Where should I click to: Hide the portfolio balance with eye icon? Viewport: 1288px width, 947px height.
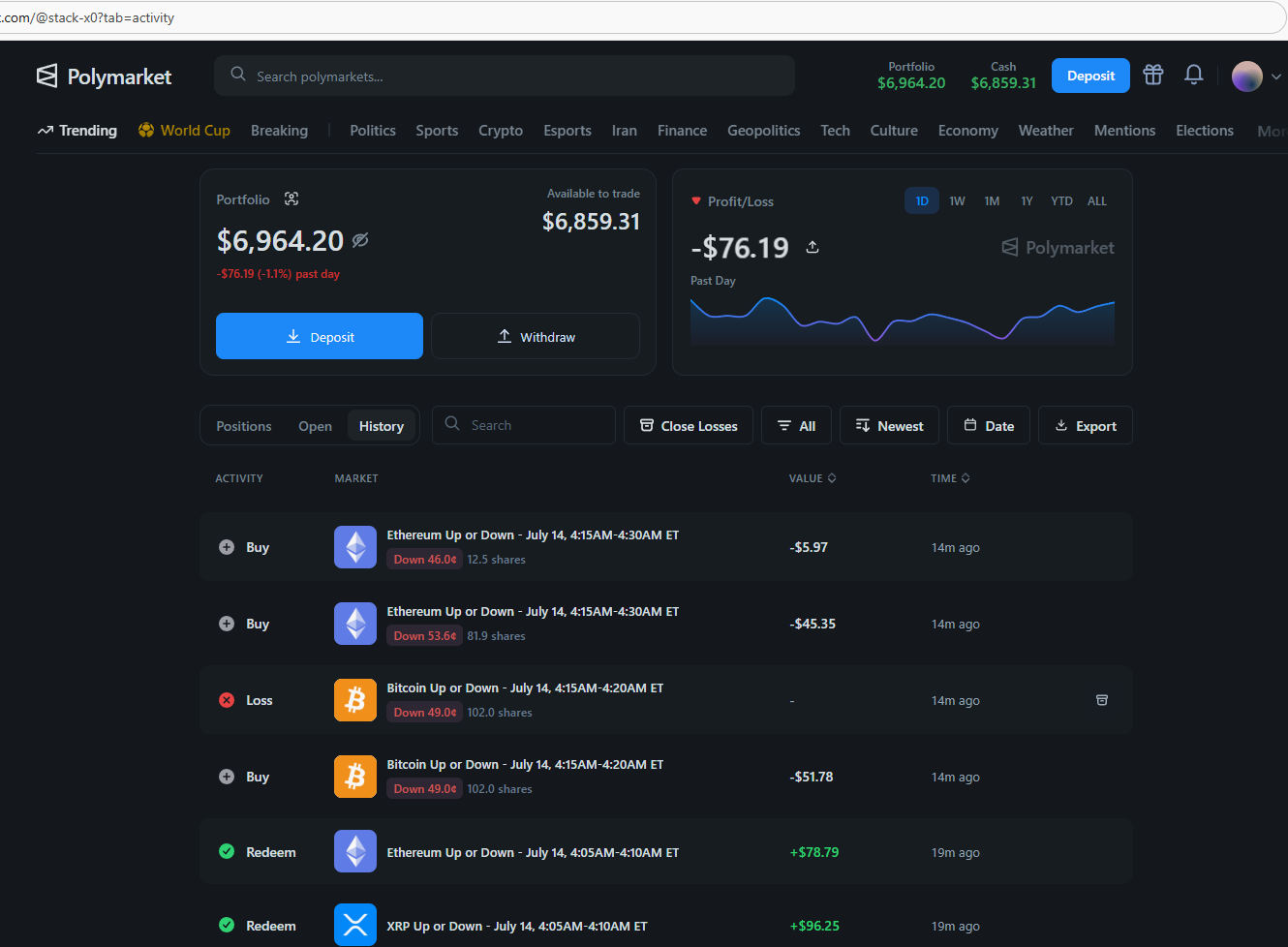[x=360, y=240]
